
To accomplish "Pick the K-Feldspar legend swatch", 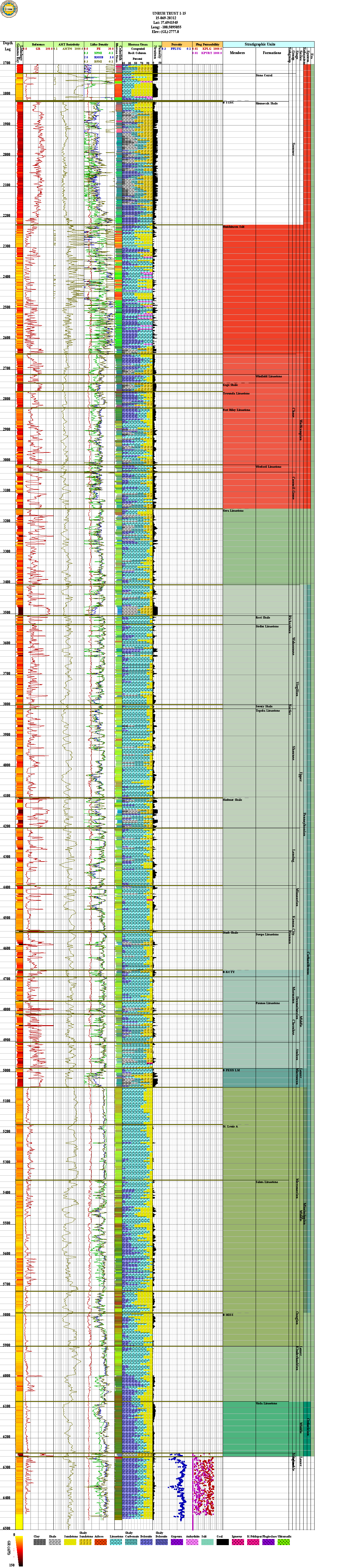I will pos(253,1542).
